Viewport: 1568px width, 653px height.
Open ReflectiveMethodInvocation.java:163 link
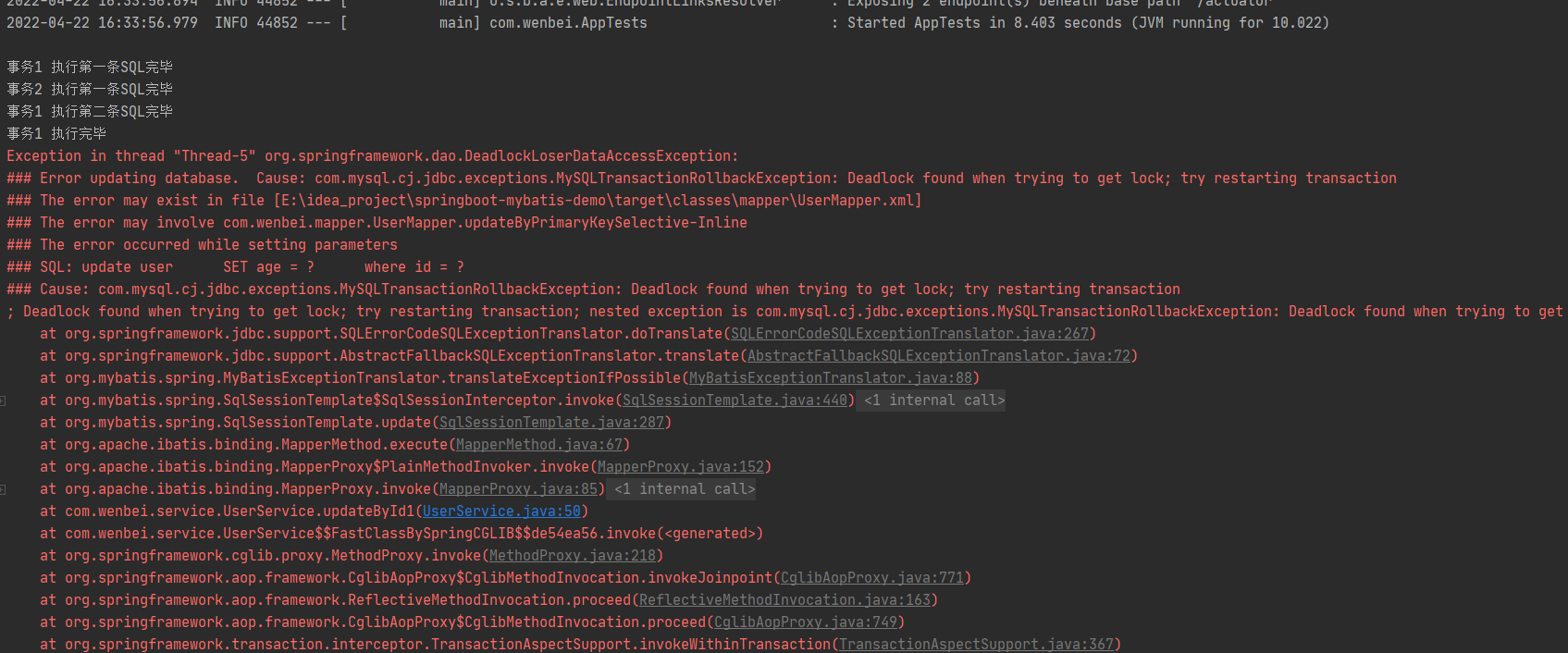click(x=784, y=600)
